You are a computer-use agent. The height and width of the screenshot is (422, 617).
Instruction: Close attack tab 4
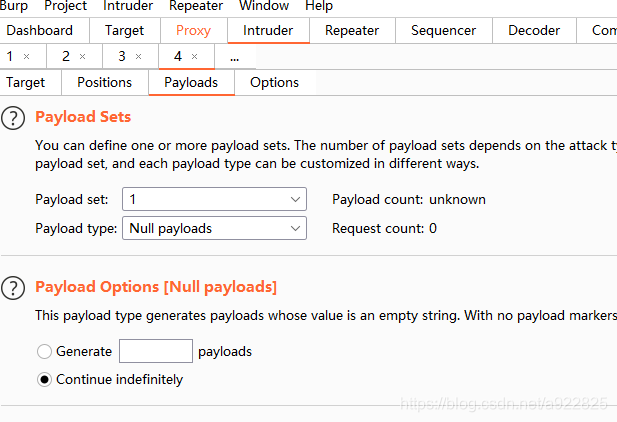194,57
